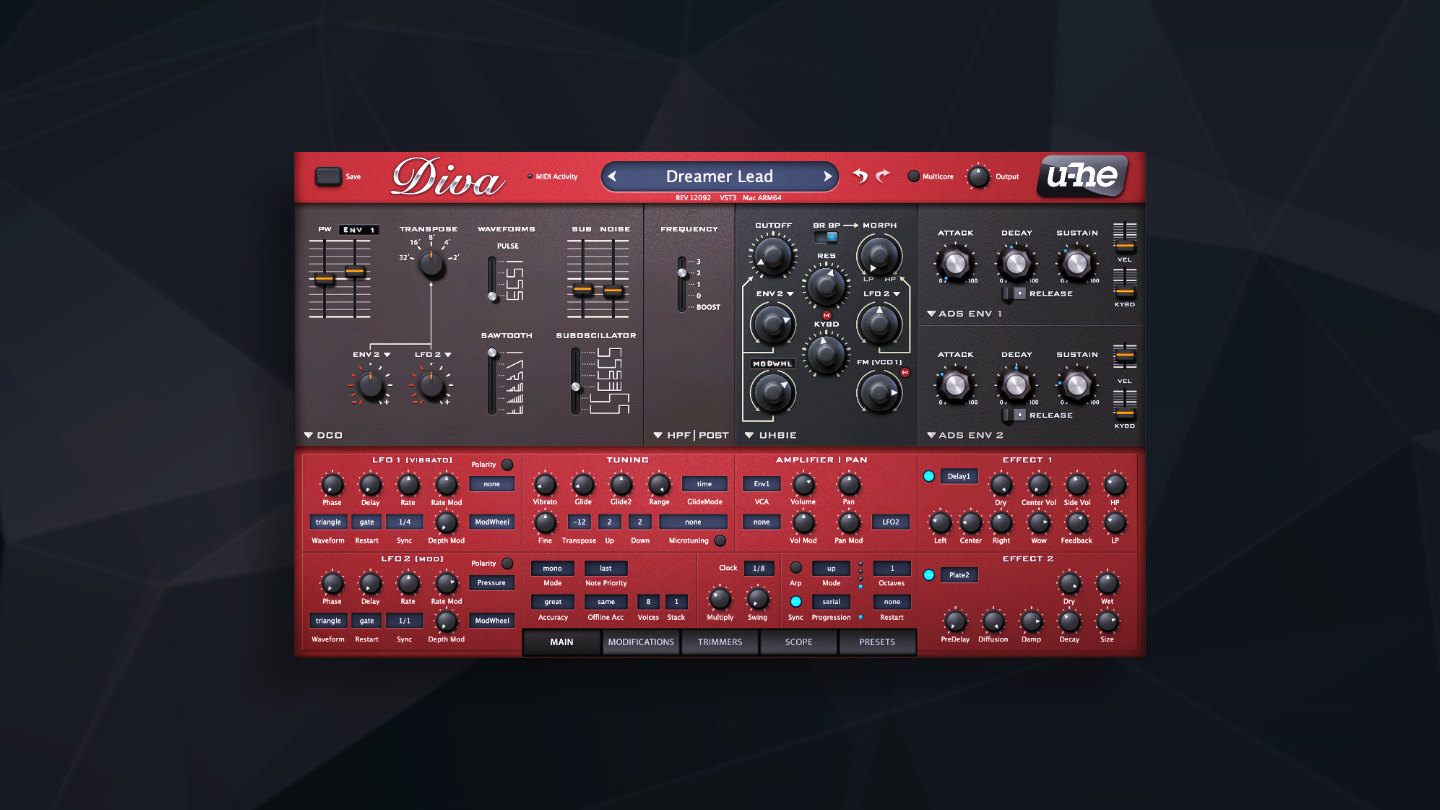This screenshot has width=1440, height=810.
Task: Toggle the Multicore button
Action: [x=913, y=177]
